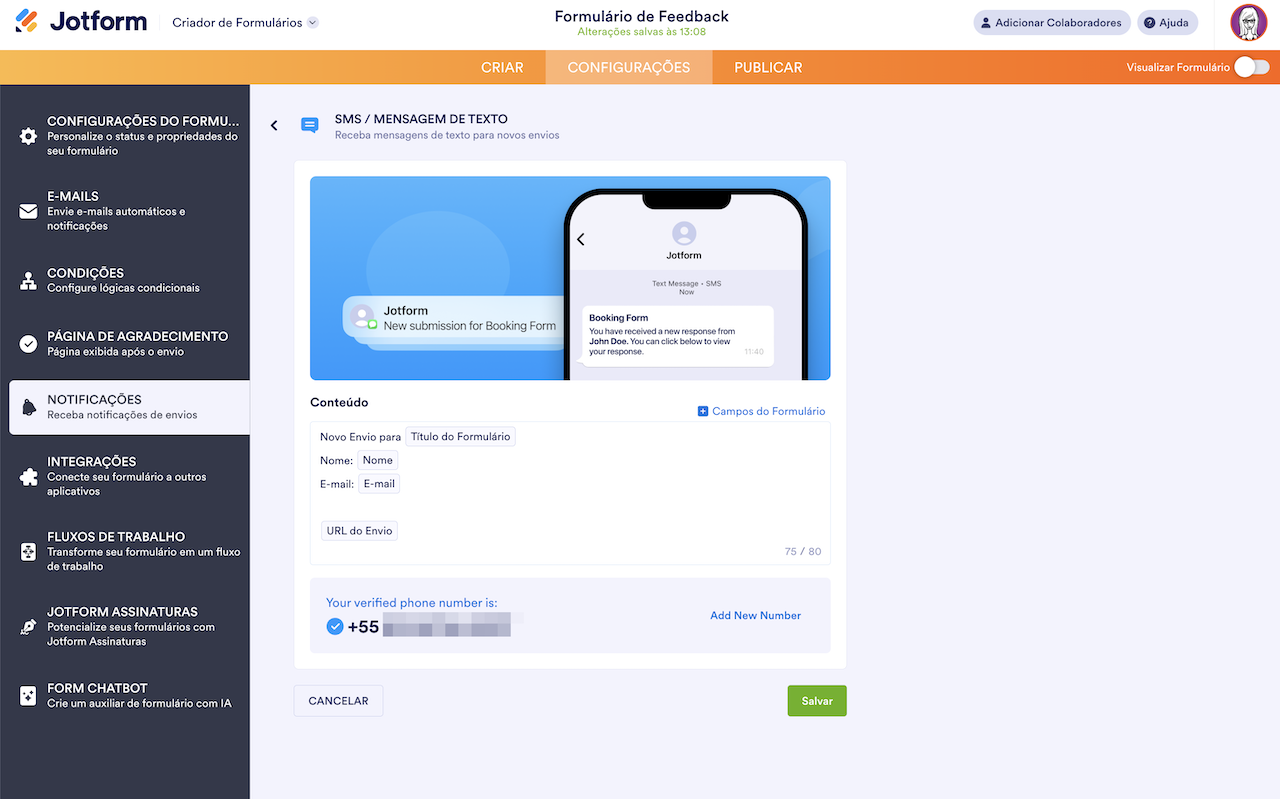
Task: Click the back chevron above the SMS settings
Action: tap(273, 125)
